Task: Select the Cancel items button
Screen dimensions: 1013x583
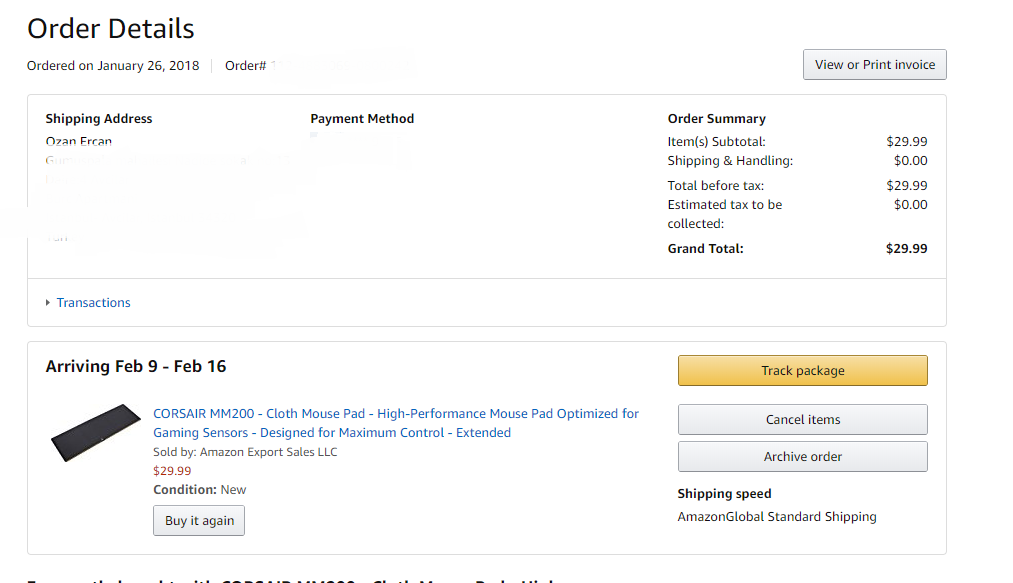Action: (x=802, y=419)
